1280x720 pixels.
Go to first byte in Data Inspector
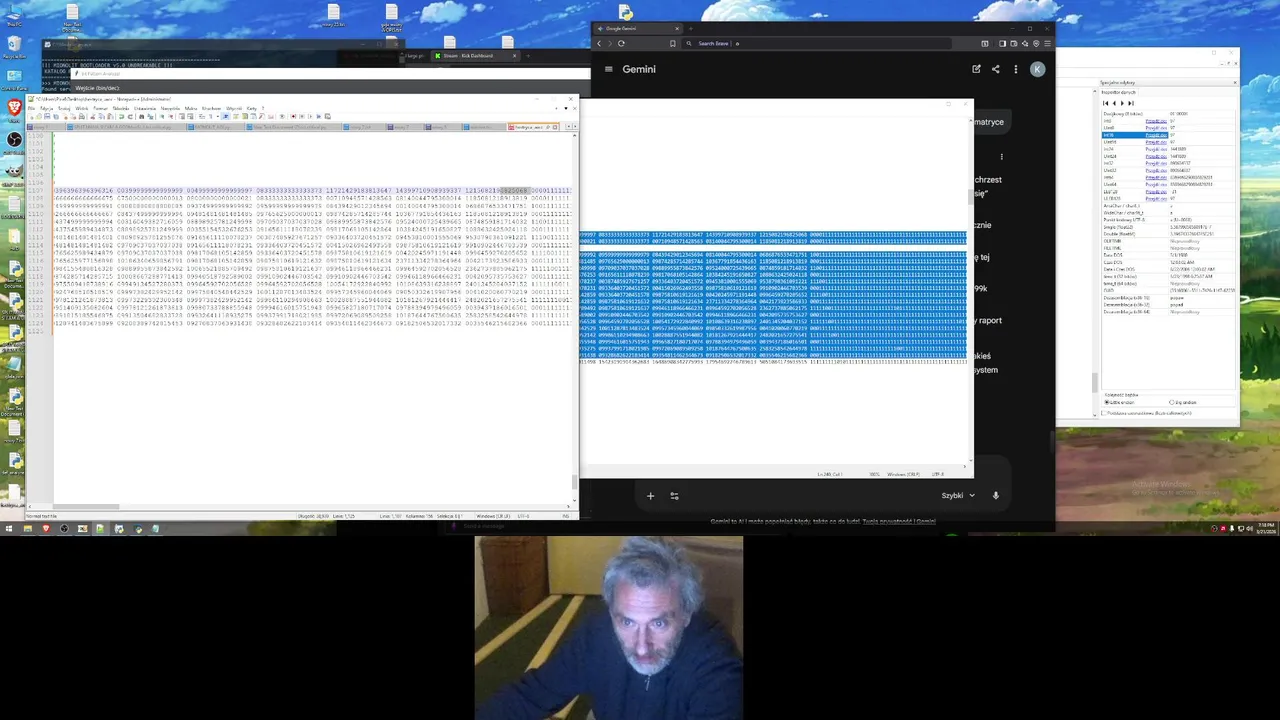tap(1105, 103)
